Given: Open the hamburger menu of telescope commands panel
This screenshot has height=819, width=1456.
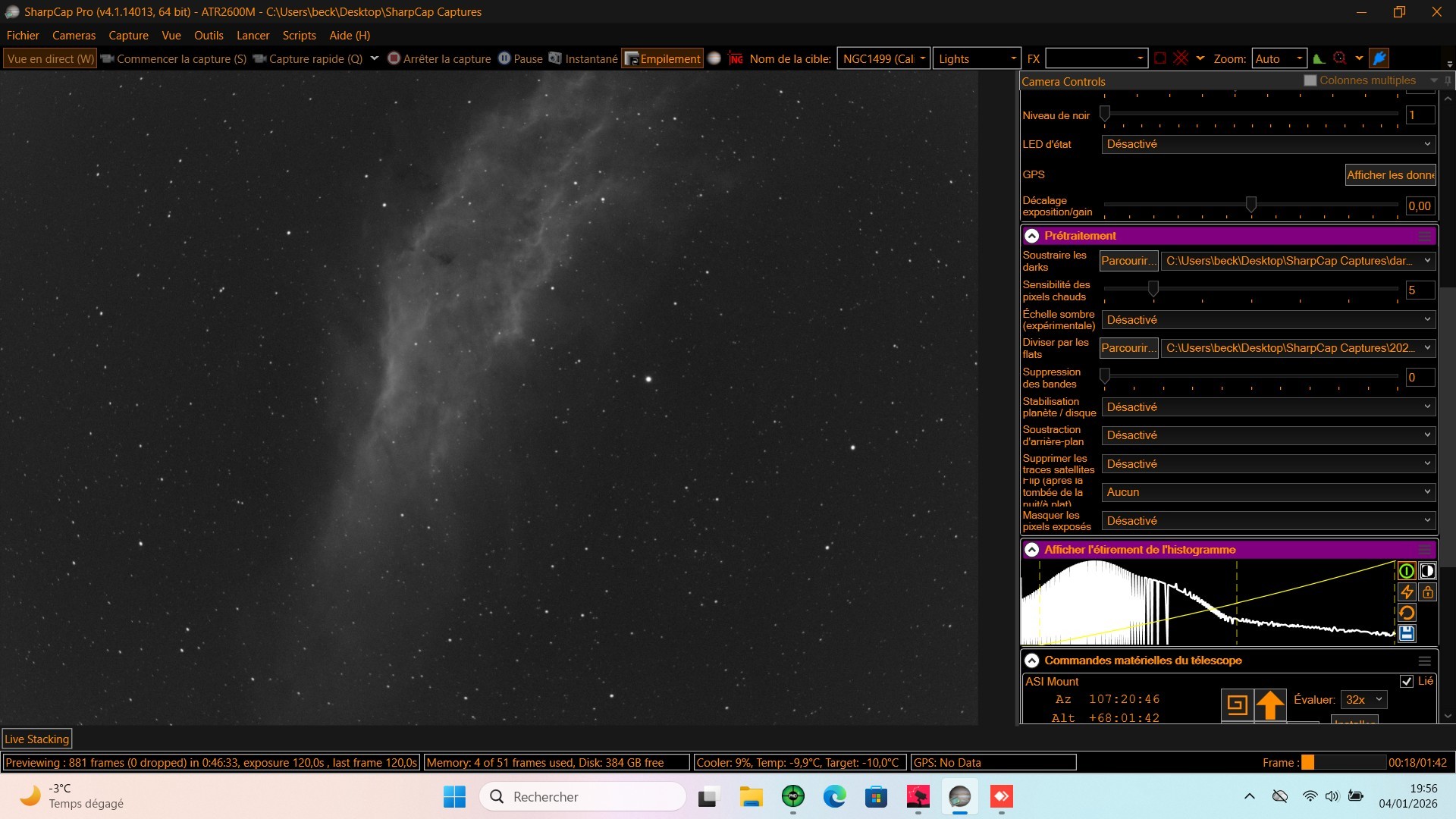Looking at the screenshot, I should [x=1425, y=661].
